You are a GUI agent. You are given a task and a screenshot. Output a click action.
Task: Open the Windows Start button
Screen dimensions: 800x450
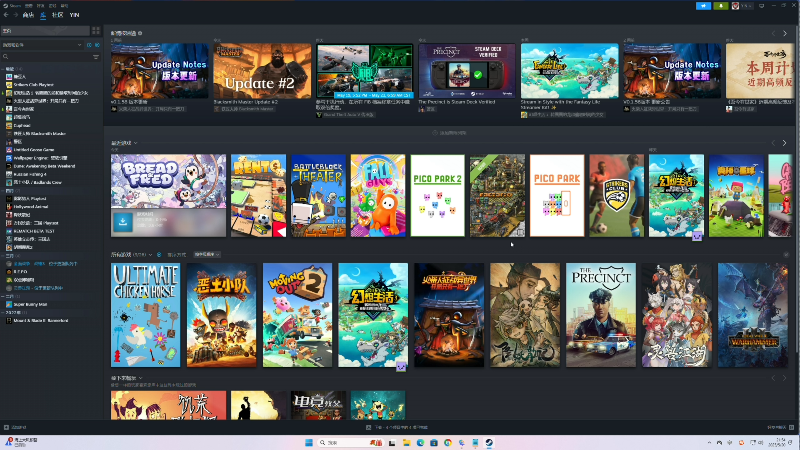(x=309, y=442)
